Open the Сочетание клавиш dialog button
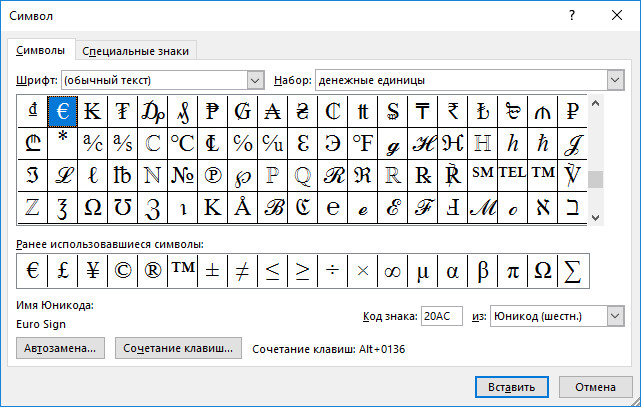The width and height of the screenshot is (641, 407). click(178, 348)
